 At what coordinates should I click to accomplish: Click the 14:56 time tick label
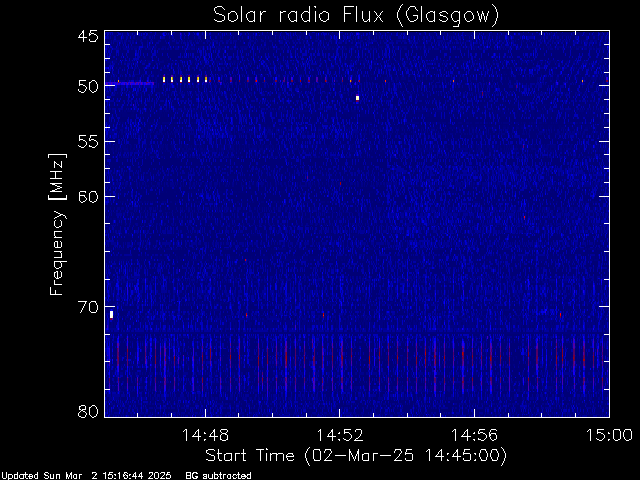474,435
